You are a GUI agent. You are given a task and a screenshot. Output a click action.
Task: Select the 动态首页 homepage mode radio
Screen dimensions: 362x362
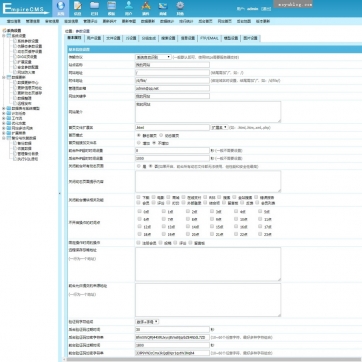(161, 135)
